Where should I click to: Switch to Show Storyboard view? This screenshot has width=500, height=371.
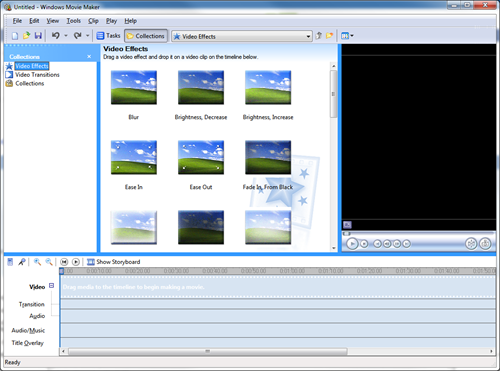pyautogui.click(x=114, y=262)
